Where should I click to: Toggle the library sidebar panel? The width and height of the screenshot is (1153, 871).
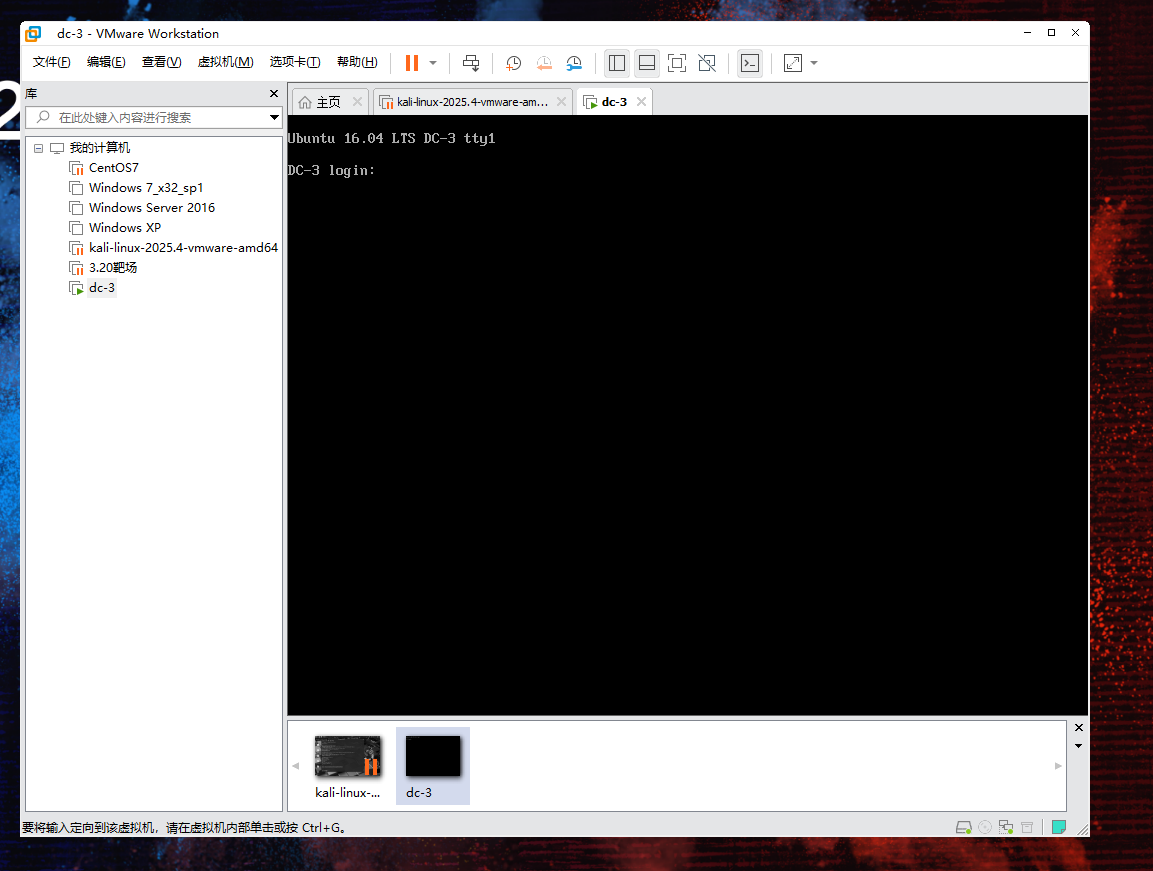tap(617, 63)
